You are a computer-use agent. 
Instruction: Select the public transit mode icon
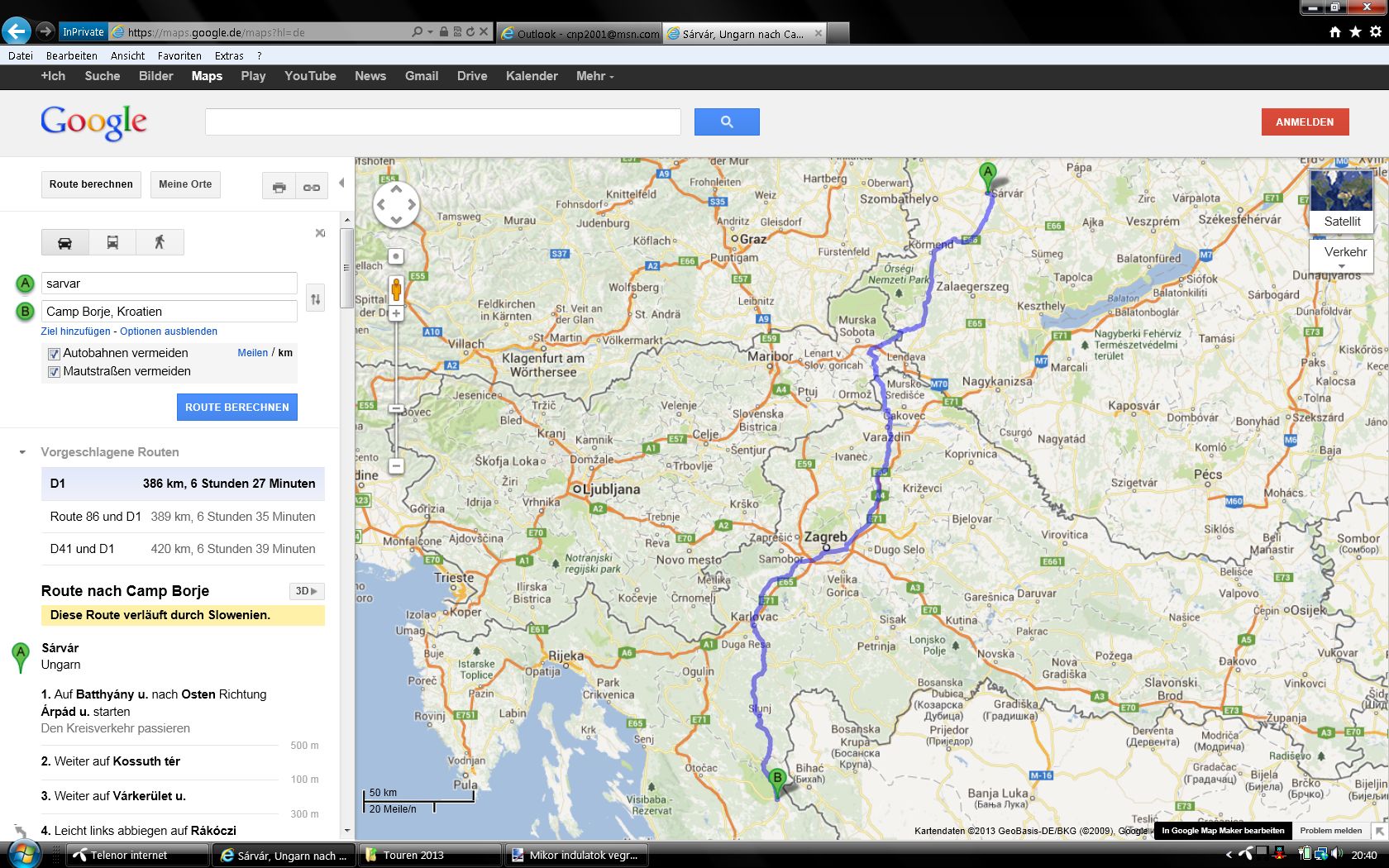click(x=112, y=242)
